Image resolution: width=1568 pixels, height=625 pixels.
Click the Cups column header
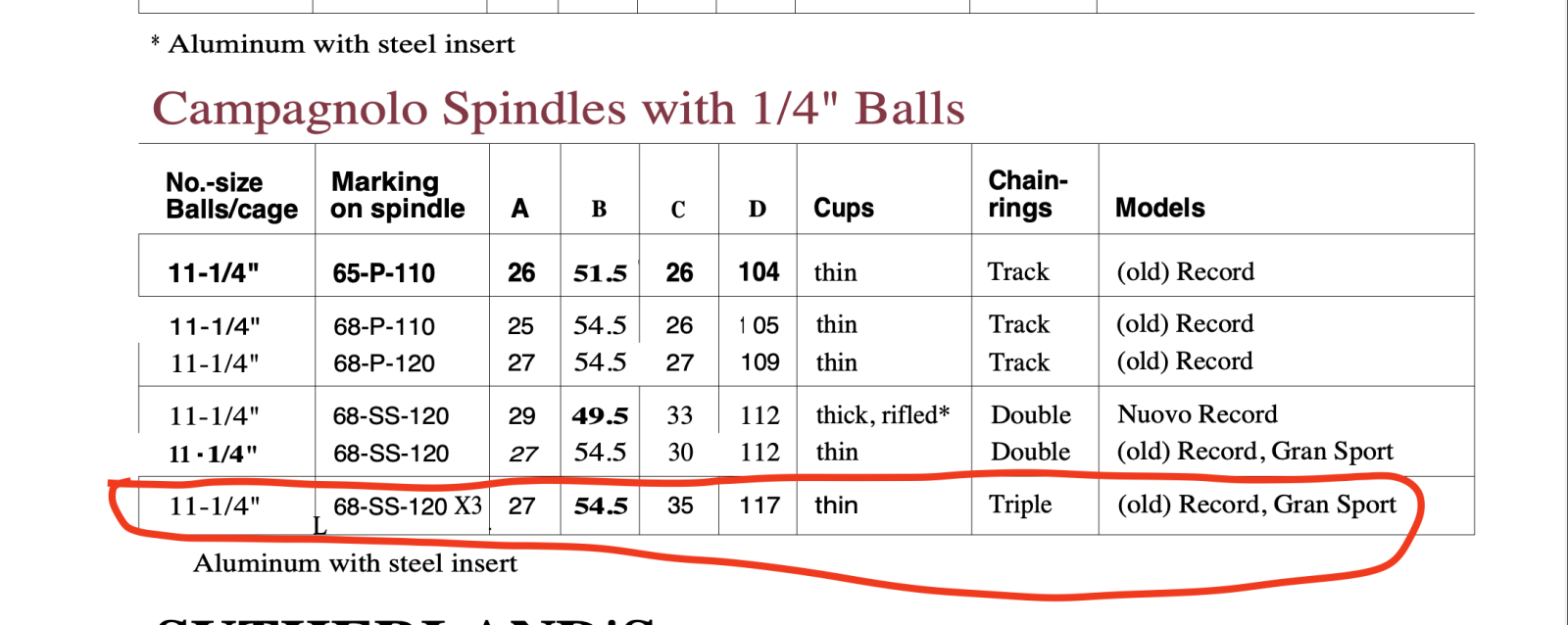844,208
